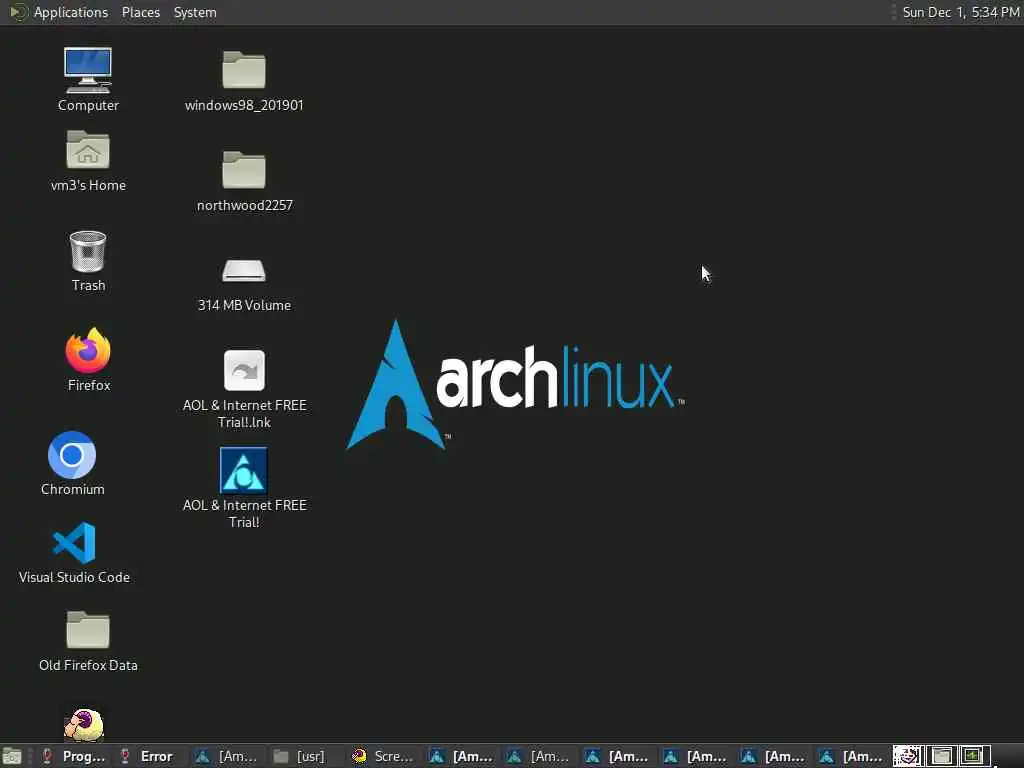
Task: Click the clock showing Sun Dec 1, 5:34 PM
Action: tap(960, 12)
